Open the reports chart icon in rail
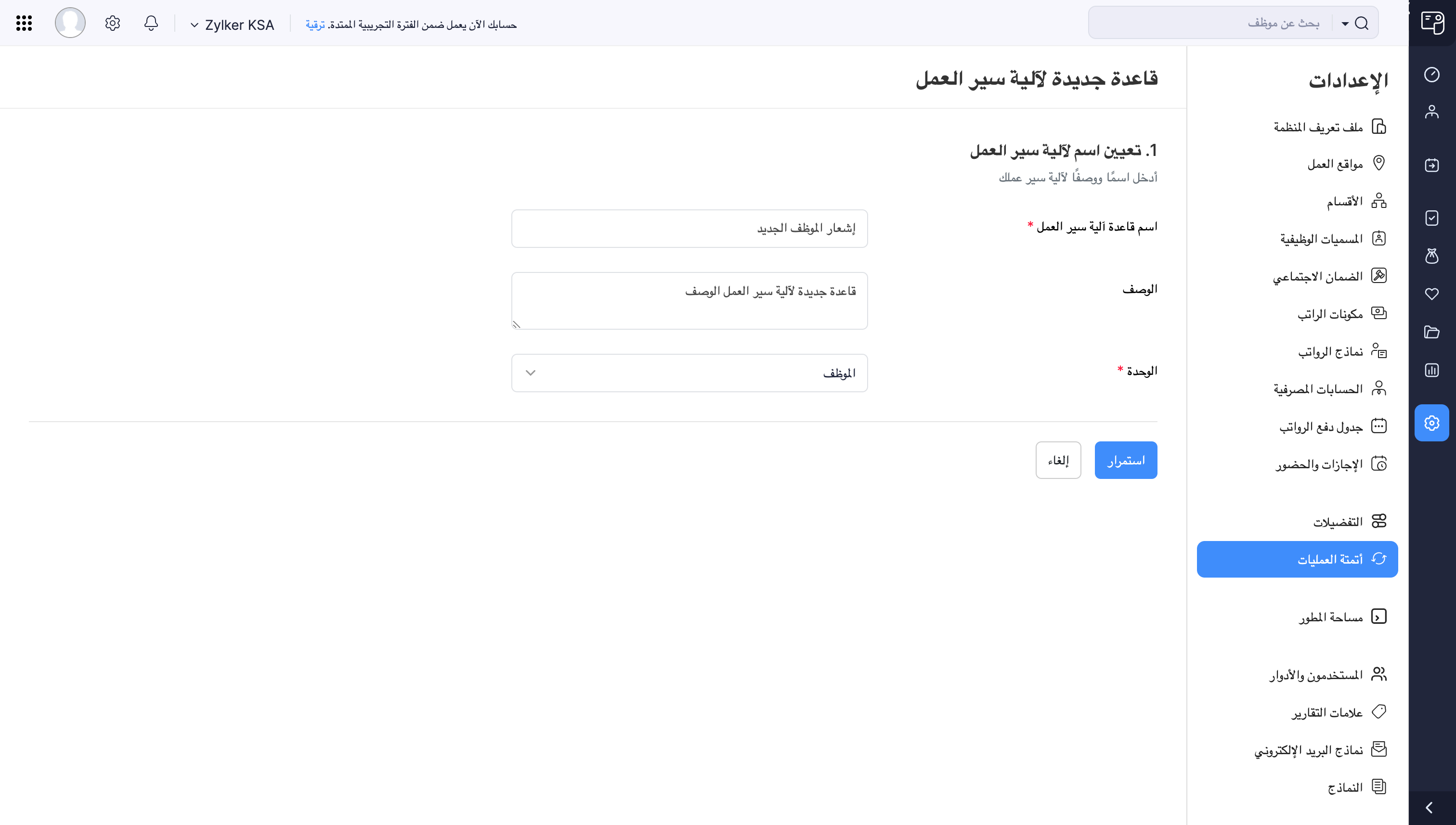 [x=1431, y=370]
